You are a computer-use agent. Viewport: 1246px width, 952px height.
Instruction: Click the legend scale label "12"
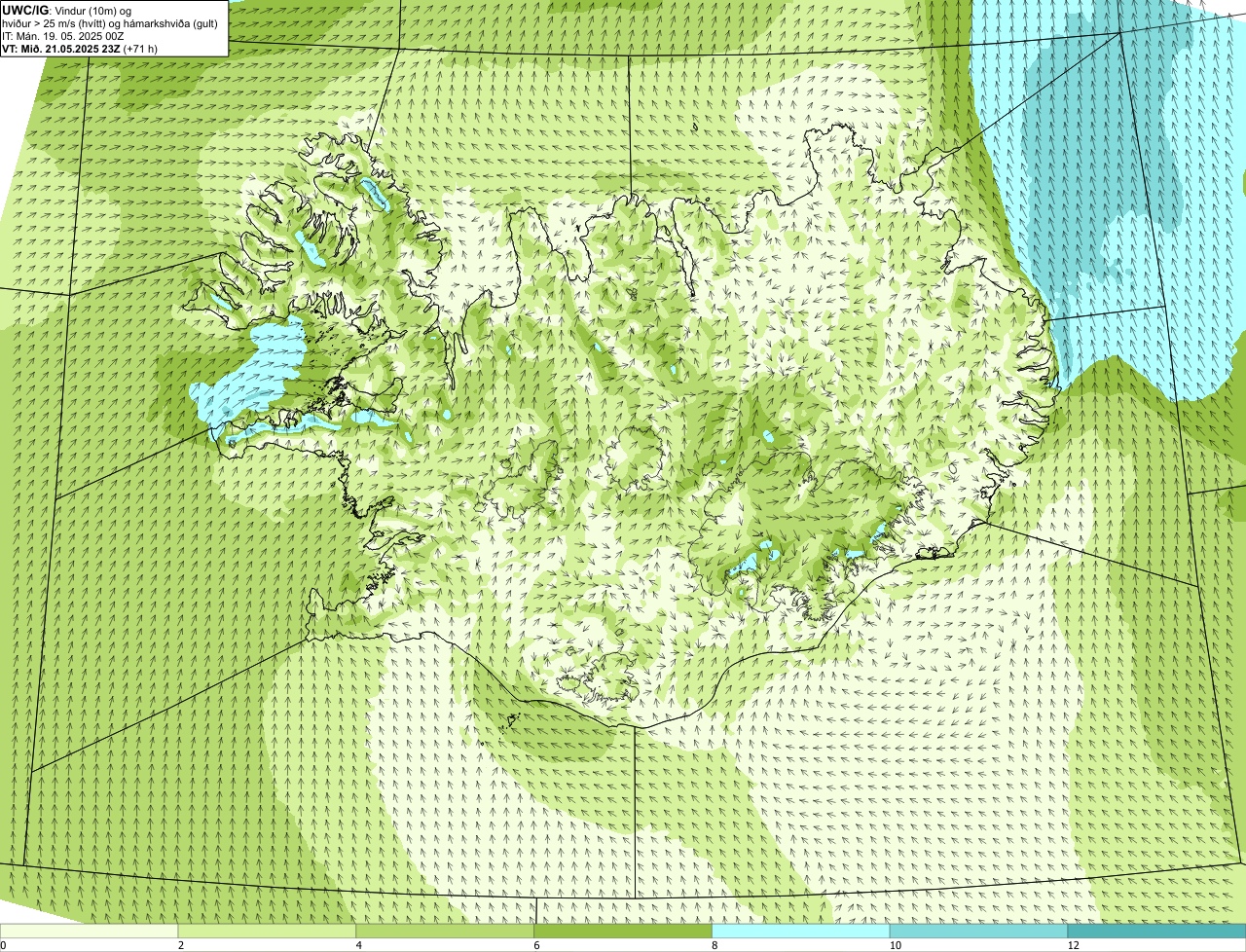[1073, 945]
